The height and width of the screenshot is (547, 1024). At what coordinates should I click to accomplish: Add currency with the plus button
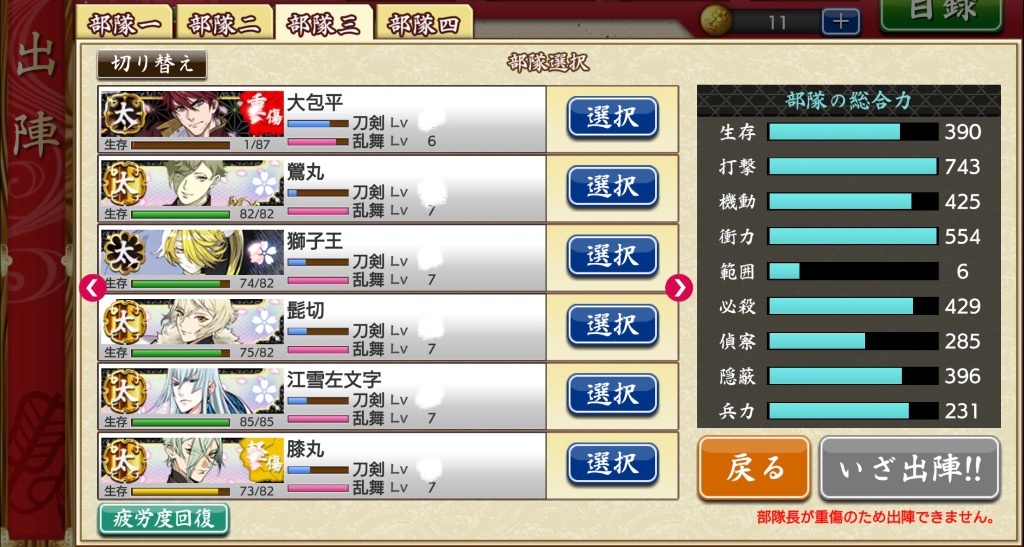[x=840, y=22]
